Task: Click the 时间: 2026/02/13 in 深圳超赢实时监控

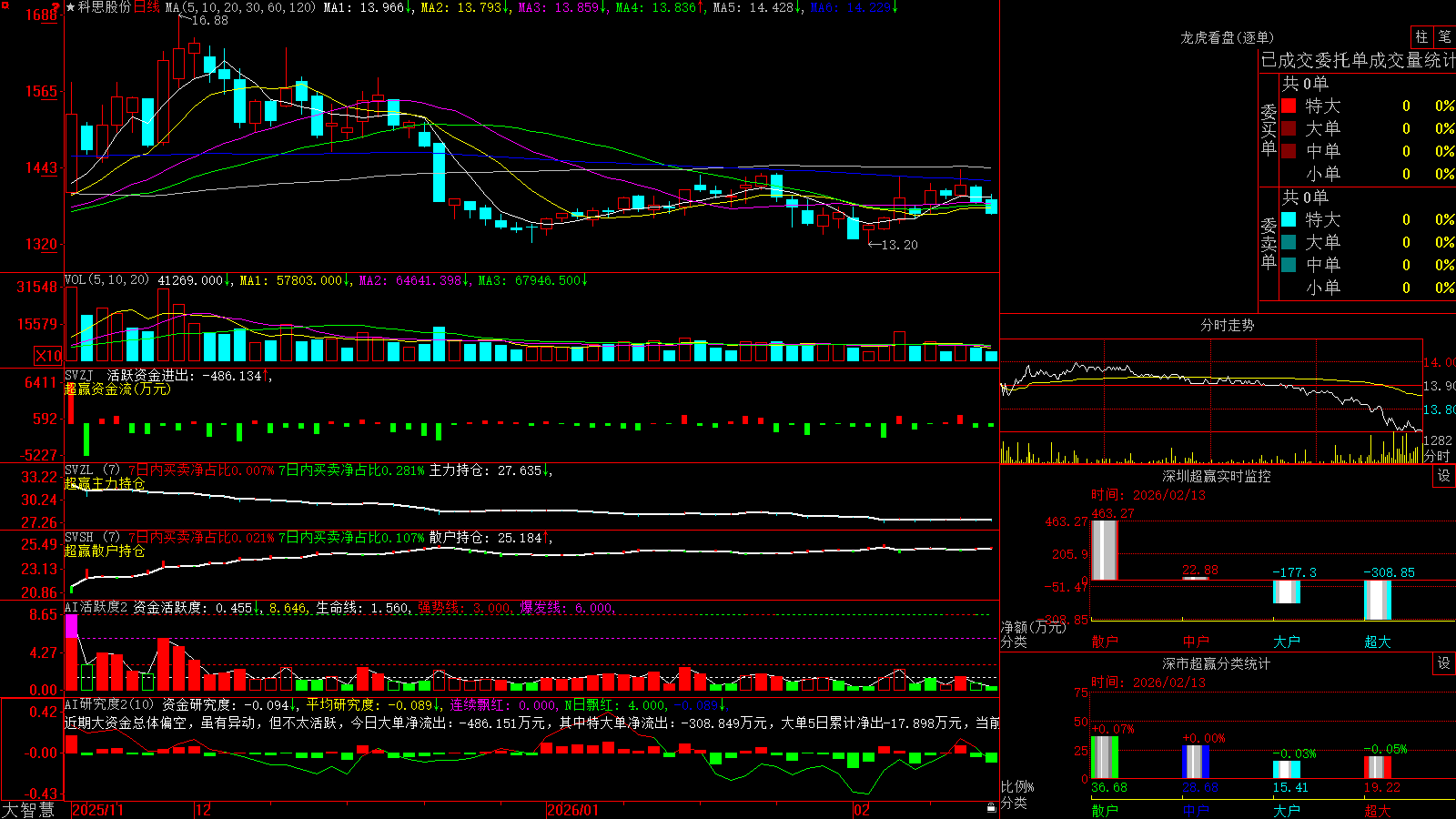Action: [1148, 495]
